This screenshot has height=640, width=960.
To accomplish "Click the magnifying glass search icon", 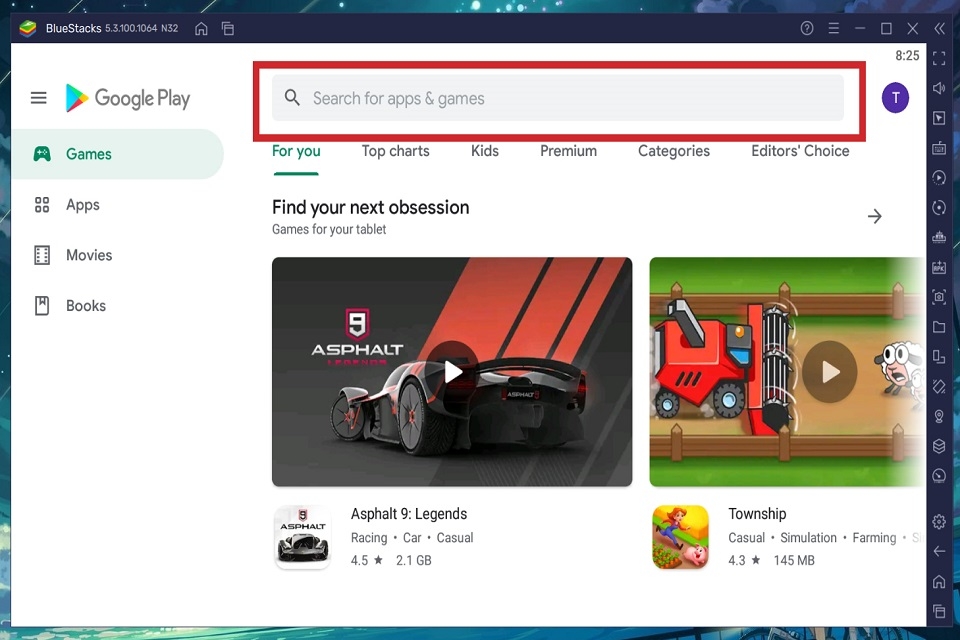I will click(292, 97).
